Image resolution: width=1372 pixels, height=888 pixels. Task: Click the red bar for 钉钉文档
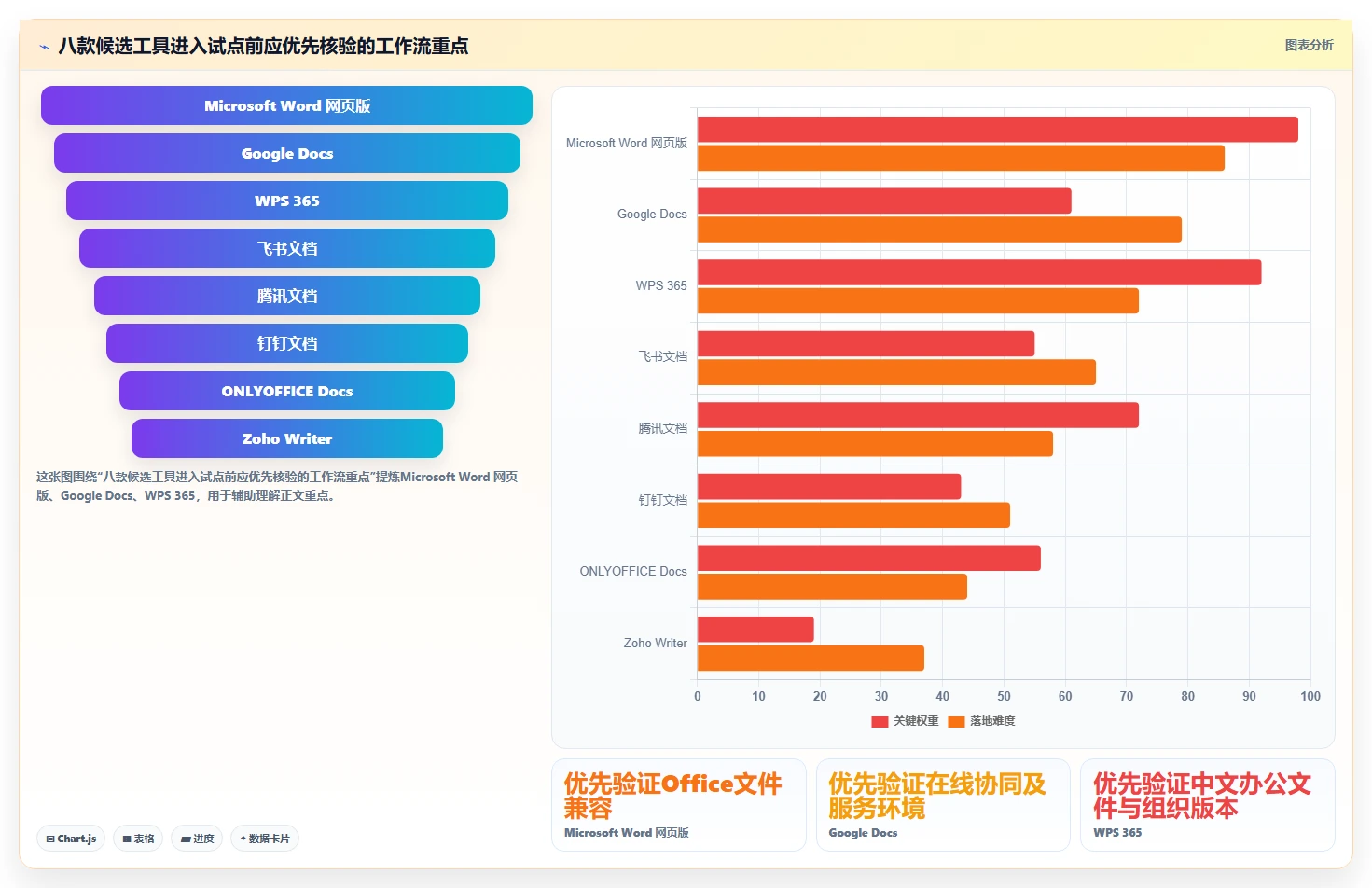tap(829, 486)
